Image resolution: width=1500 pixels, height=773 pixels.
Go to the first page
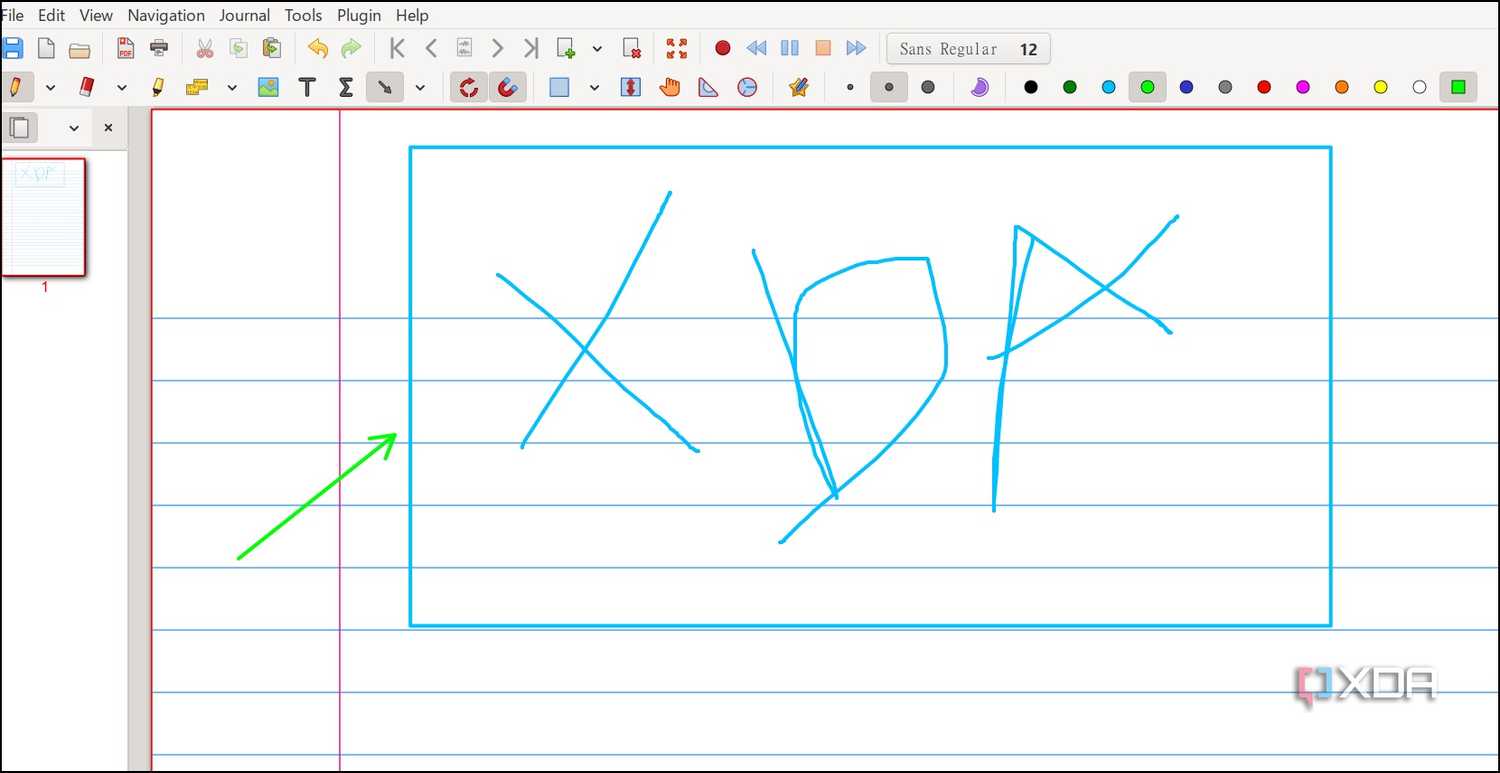click(x=397, y=48)
